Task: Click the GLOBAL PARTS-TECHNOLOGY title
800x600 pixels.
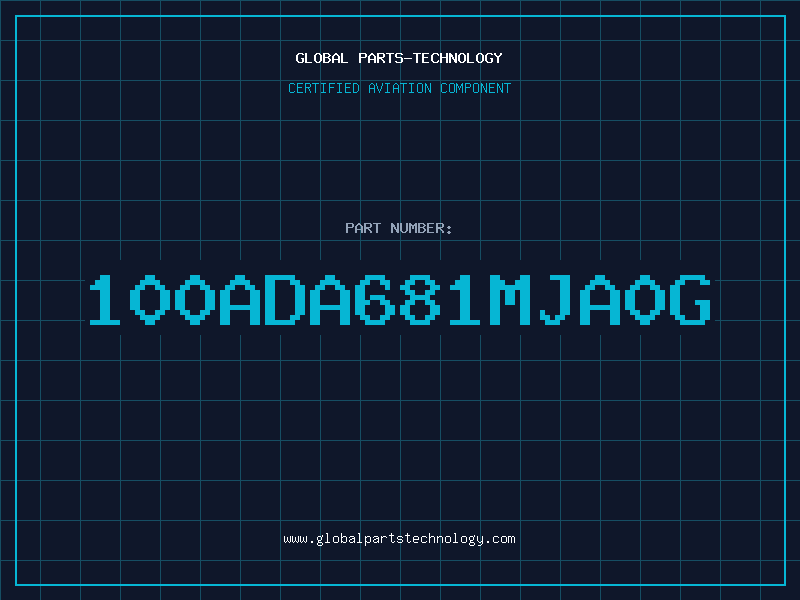Action: click(399, 58)
